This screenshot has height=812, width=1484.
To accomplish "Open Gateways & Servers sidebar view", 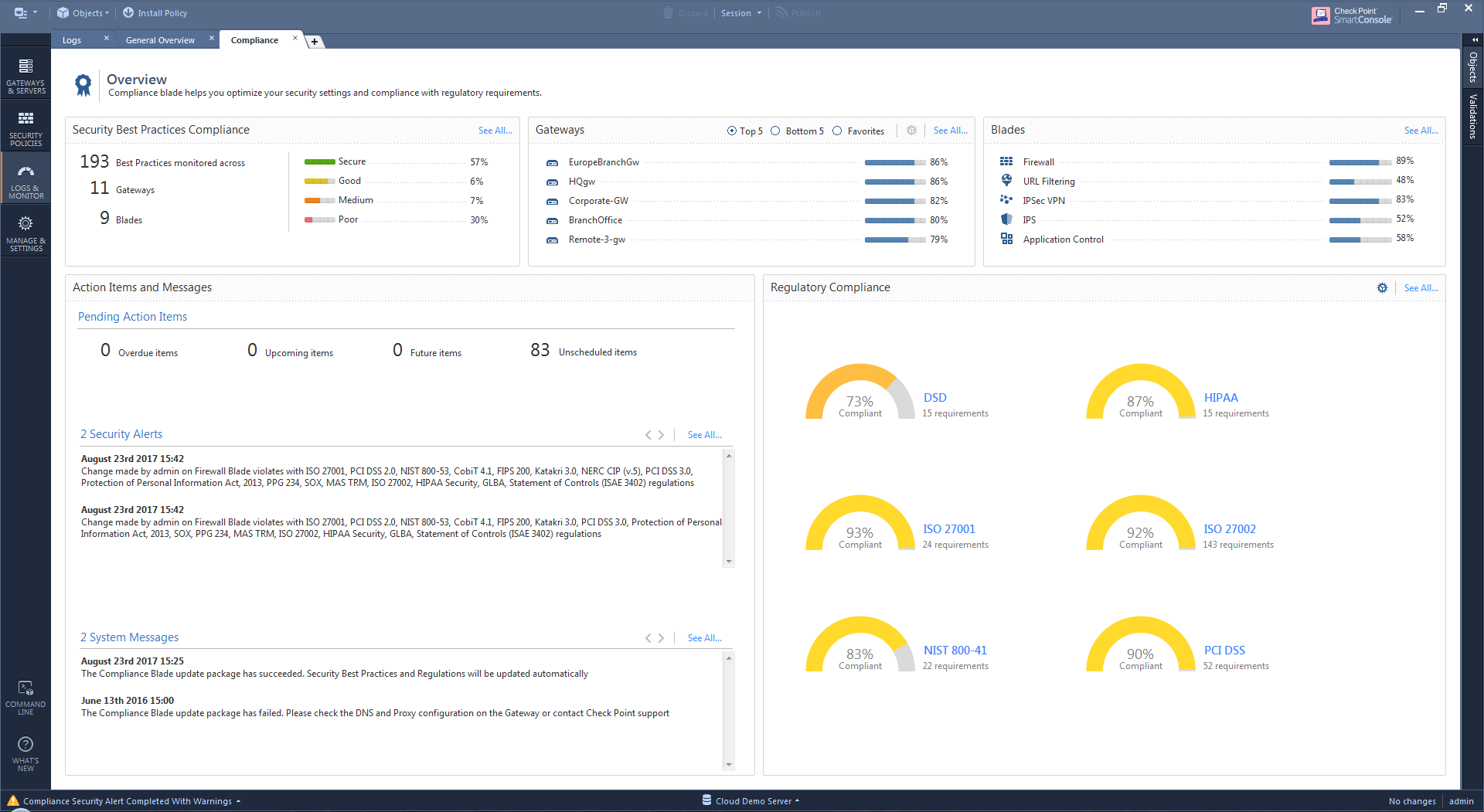I will pos(26,76).
